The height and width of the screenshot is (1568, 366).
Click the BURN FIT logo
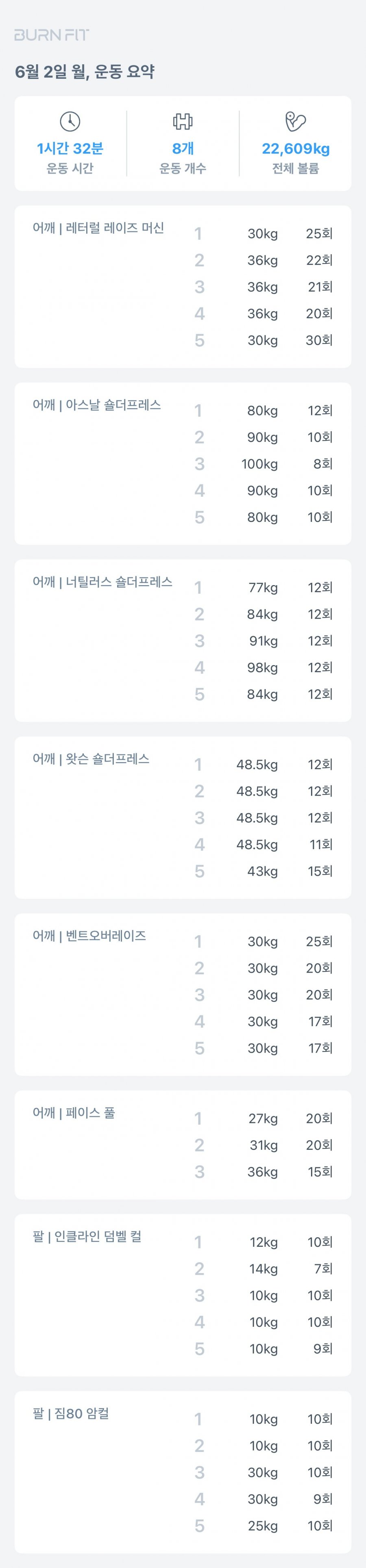[52, 35]
